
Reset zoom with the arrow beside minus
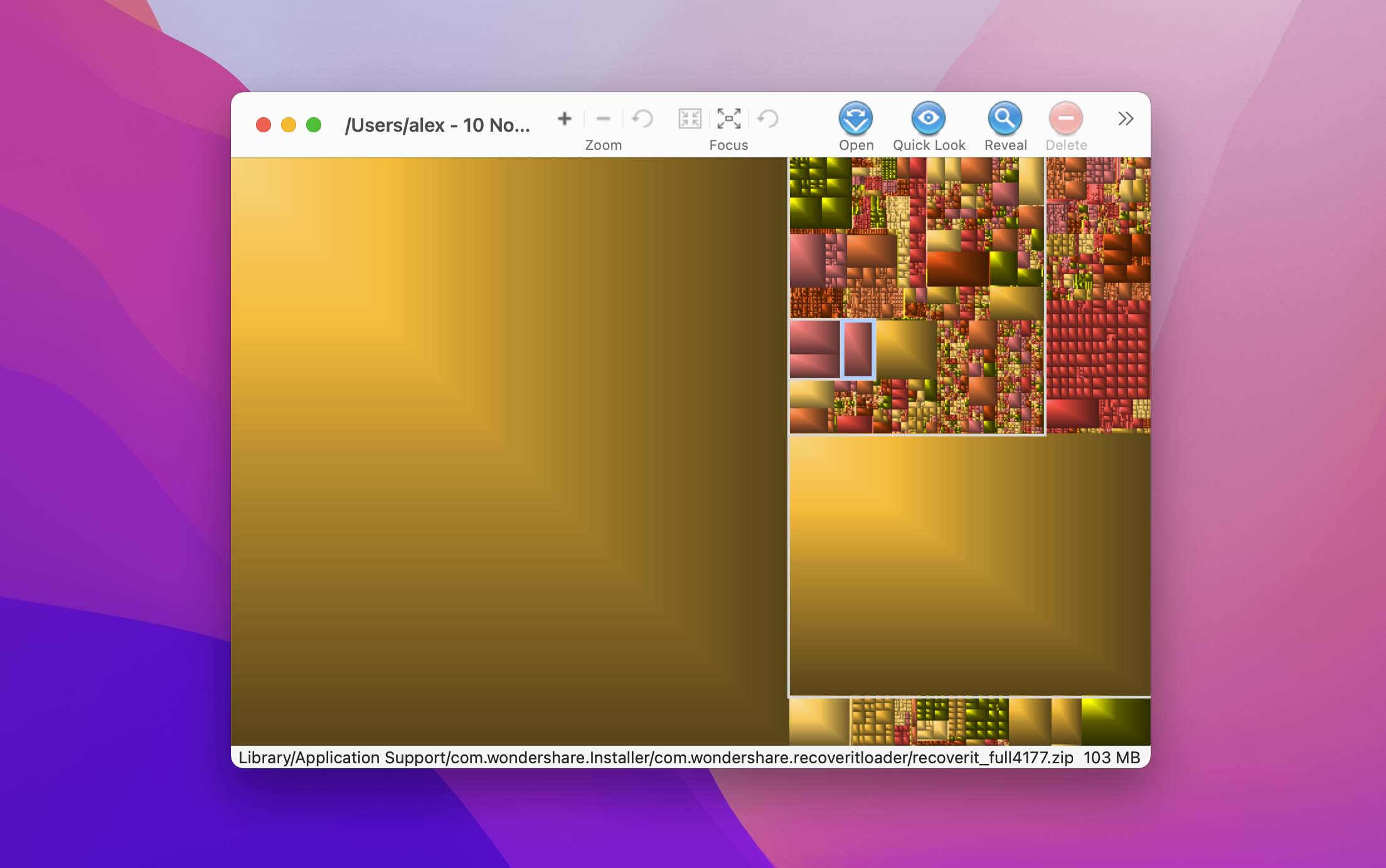(x=642, y=119)
